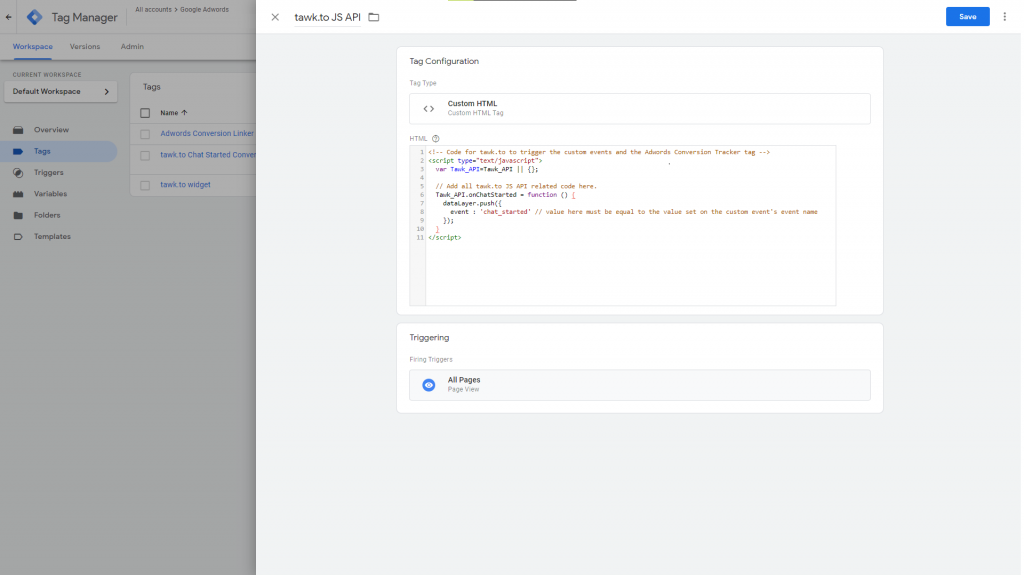Switch to the Versions tab
This screenshot has height=575, width=1024.
85,46
